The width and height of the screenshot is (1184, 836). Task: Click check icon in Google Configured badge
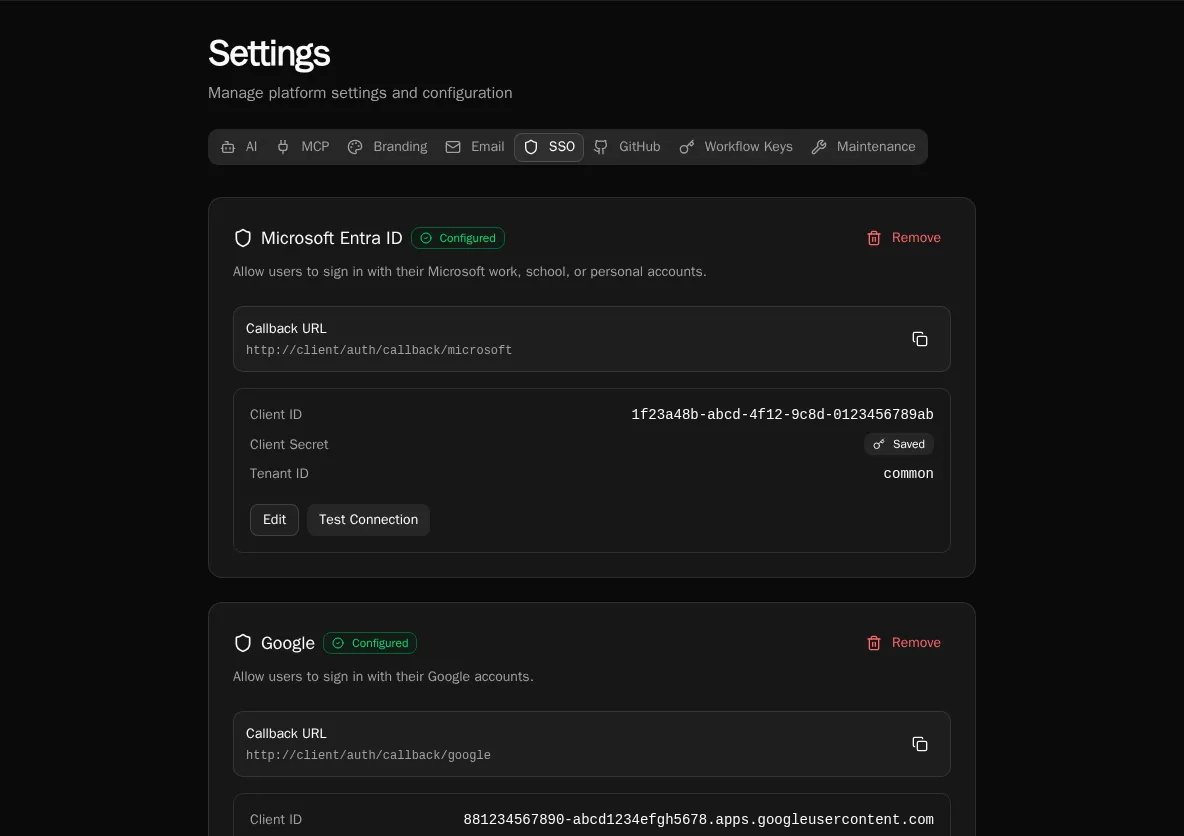338,643
